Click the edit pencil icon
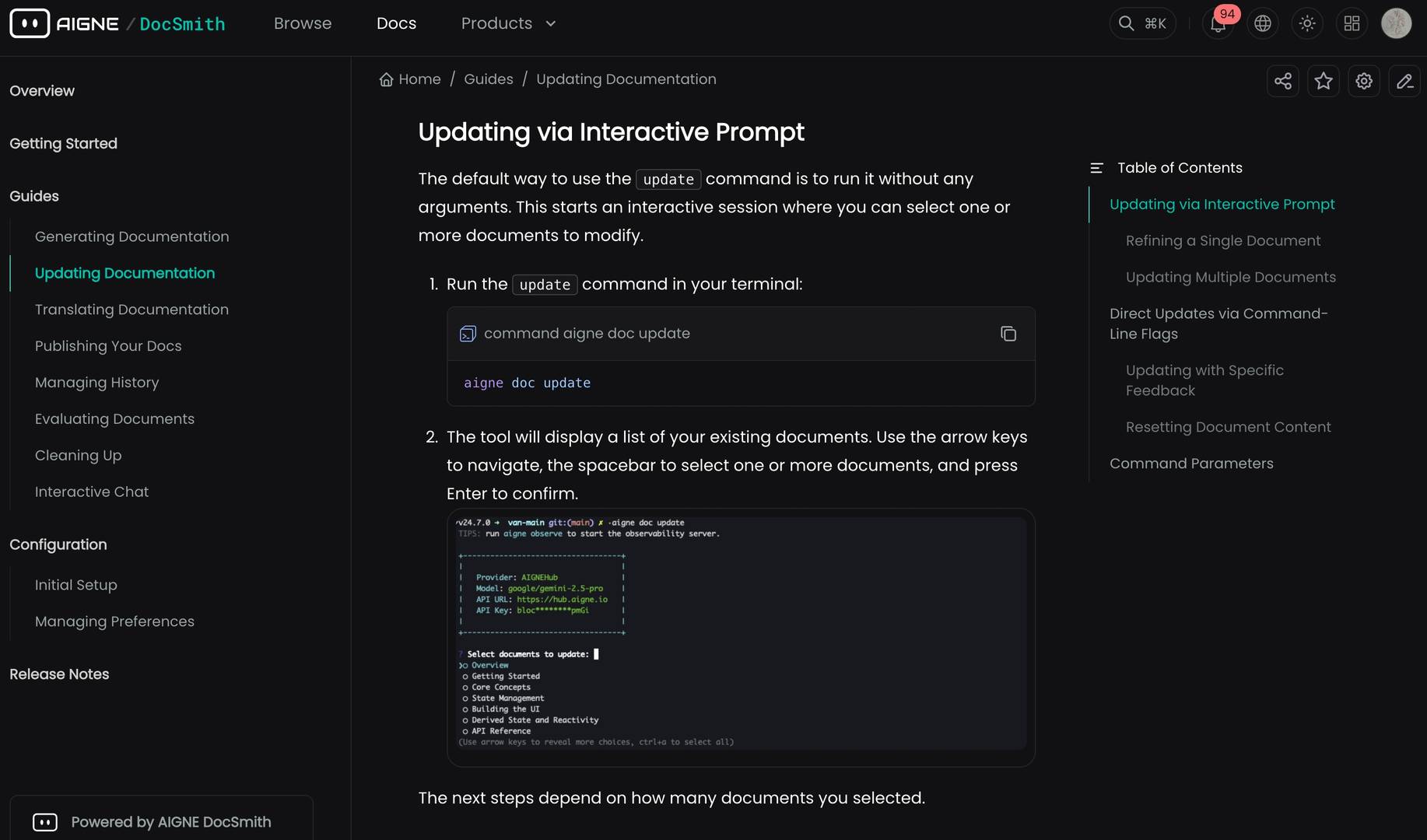 coord(1404,80)
